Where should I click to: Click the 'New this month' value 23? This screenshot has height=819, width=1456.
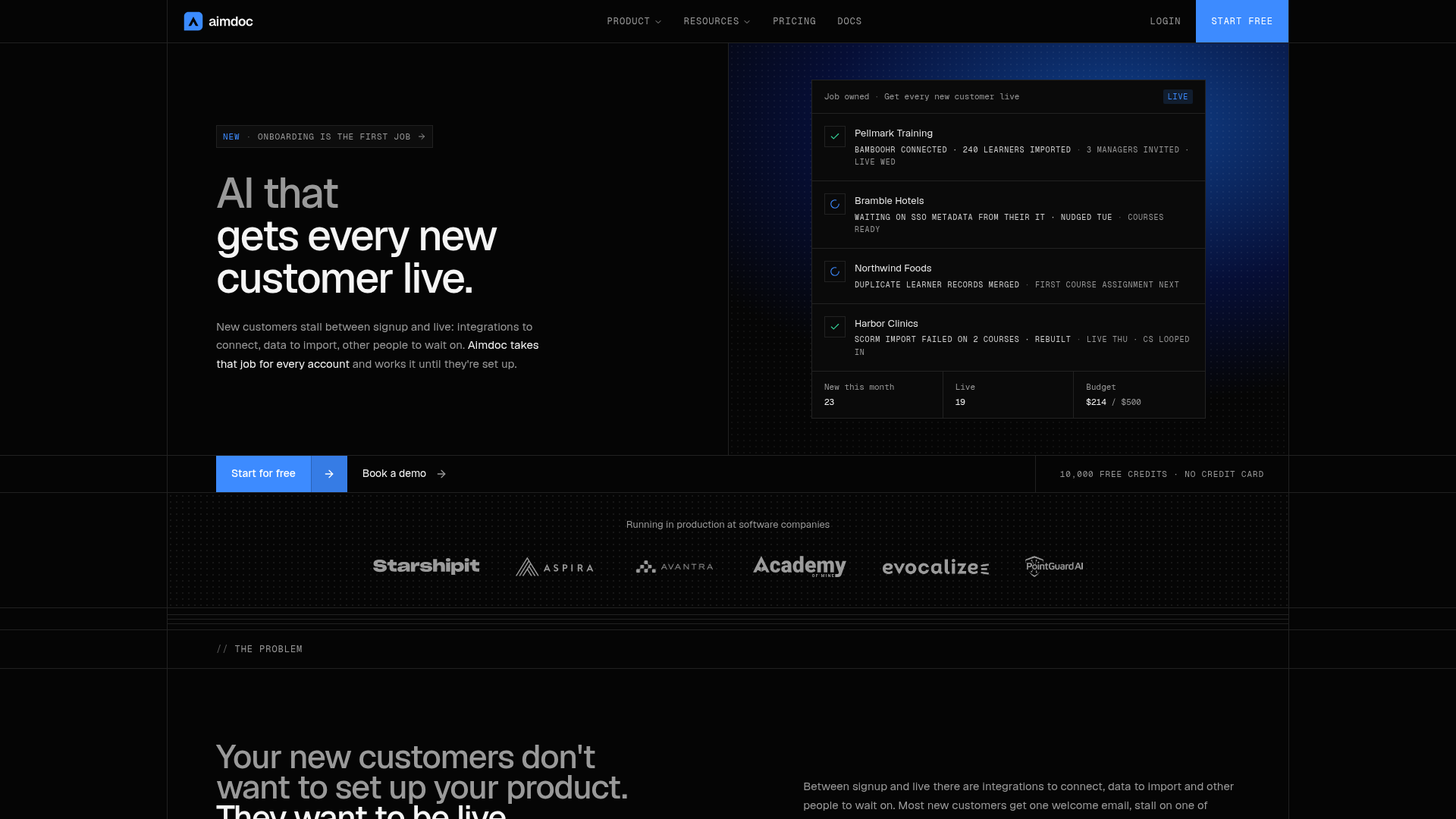coord(829,403)
